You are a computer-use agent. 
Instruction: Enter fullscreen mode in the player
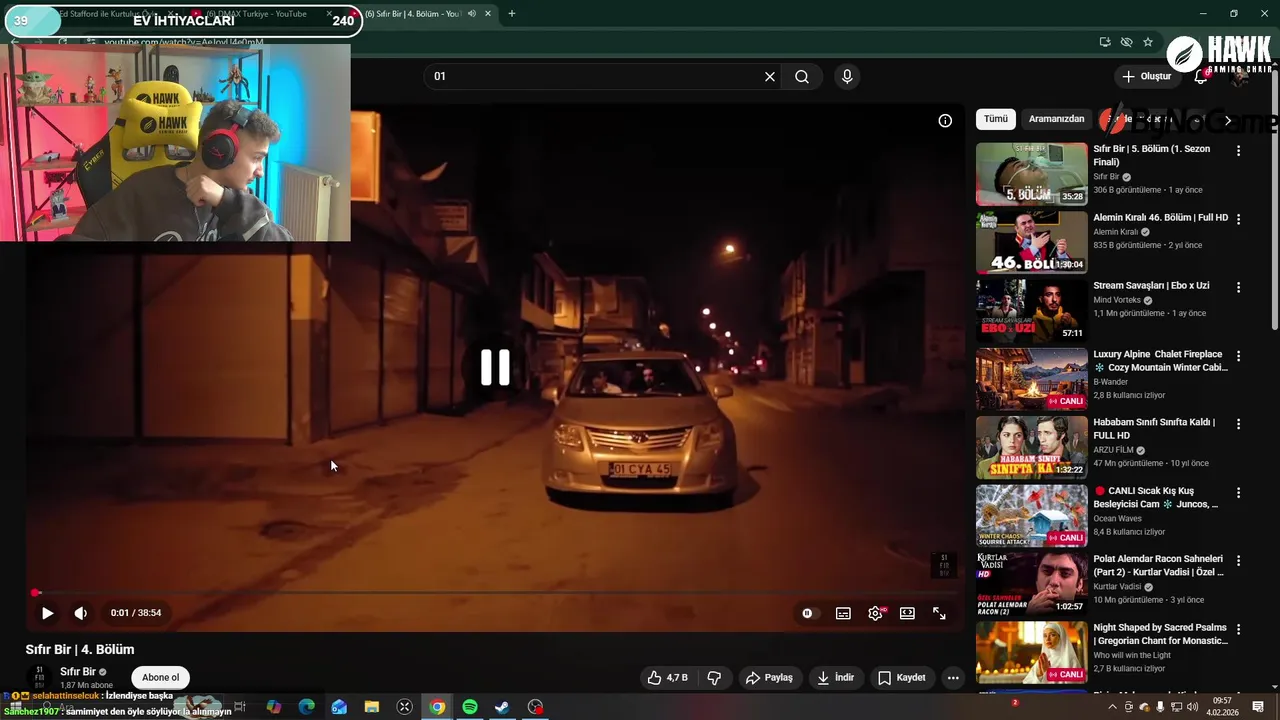click(939, 613)
